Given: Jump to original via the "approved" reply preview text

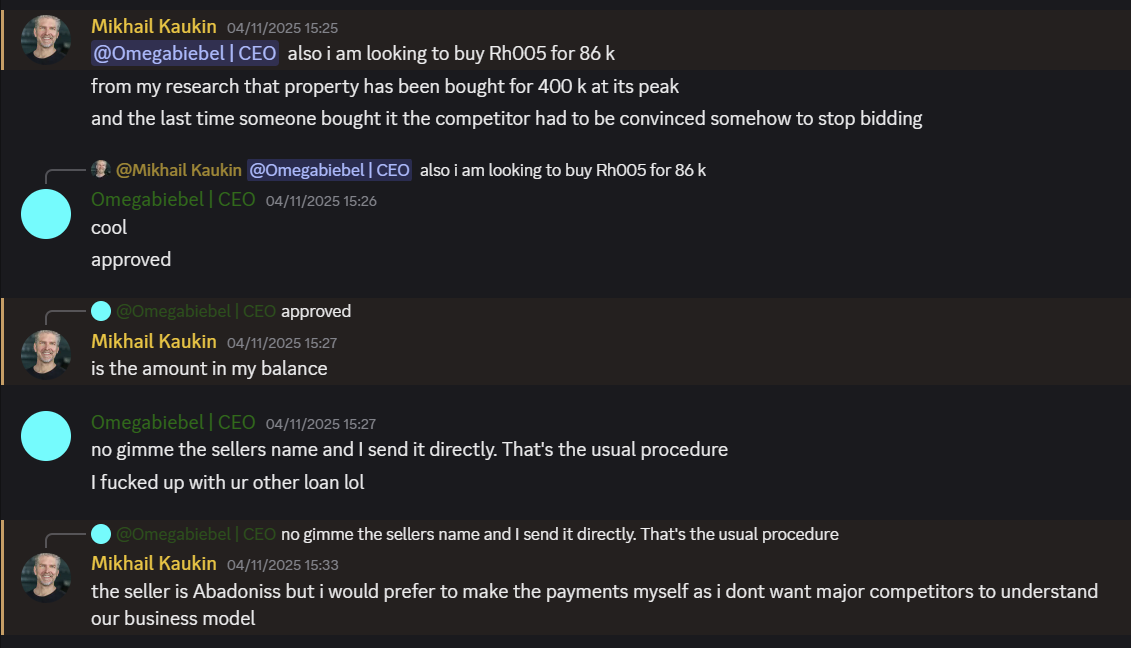Looking at the screenshot, I should click(x=316, y=311).
